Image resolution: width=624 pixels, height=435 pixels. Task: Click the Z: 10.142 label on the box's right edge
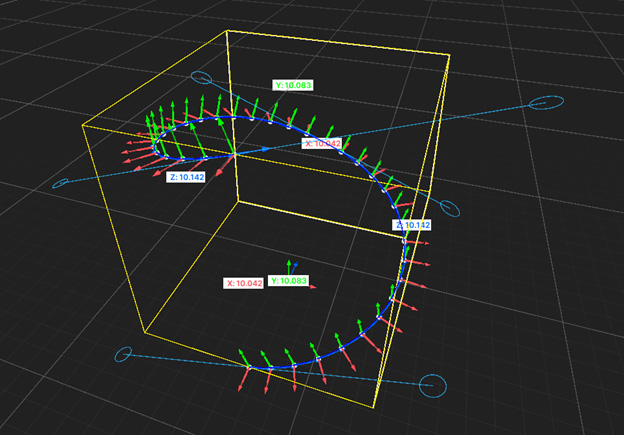pyautogui.click(x=411, y=225)
